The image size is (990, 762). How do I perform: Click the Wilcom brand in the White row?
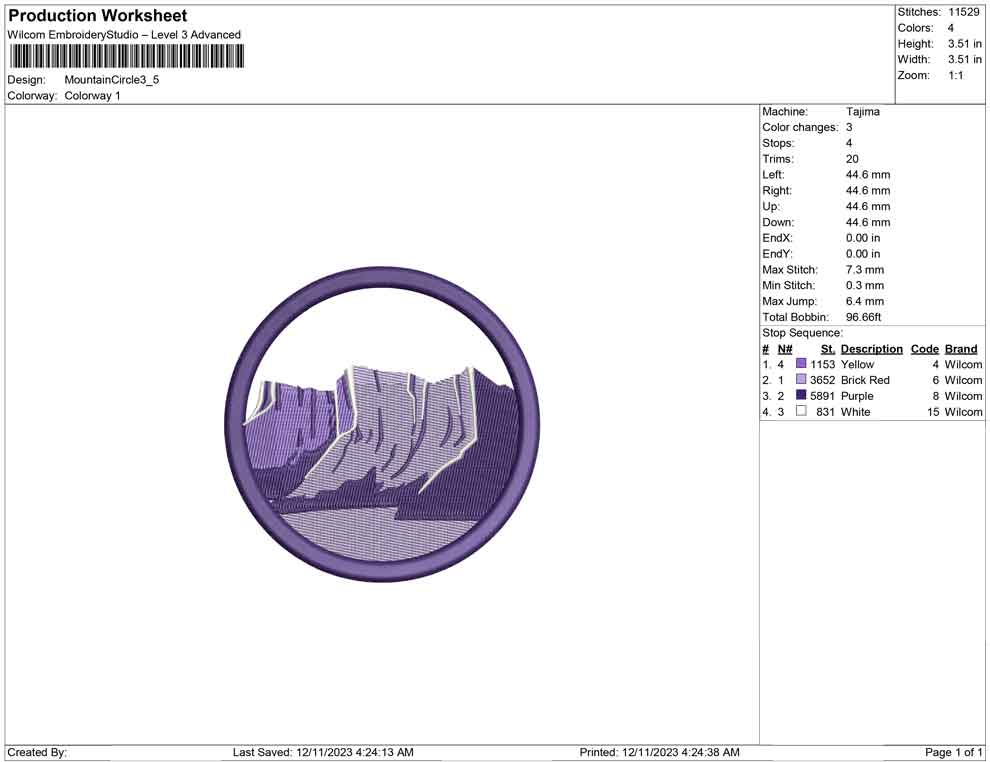coord(963,412)
